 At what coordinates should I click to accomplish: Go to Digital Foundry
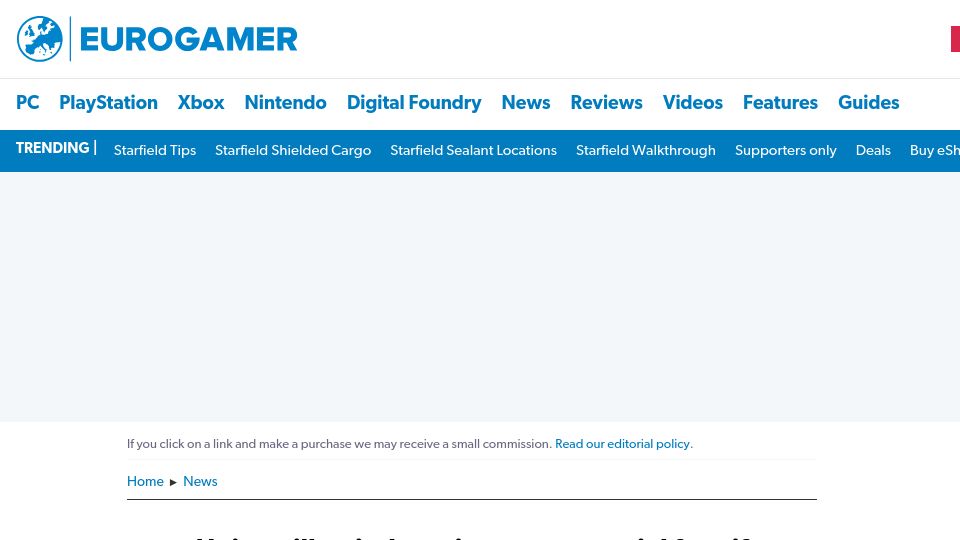(x=414, y=103)
